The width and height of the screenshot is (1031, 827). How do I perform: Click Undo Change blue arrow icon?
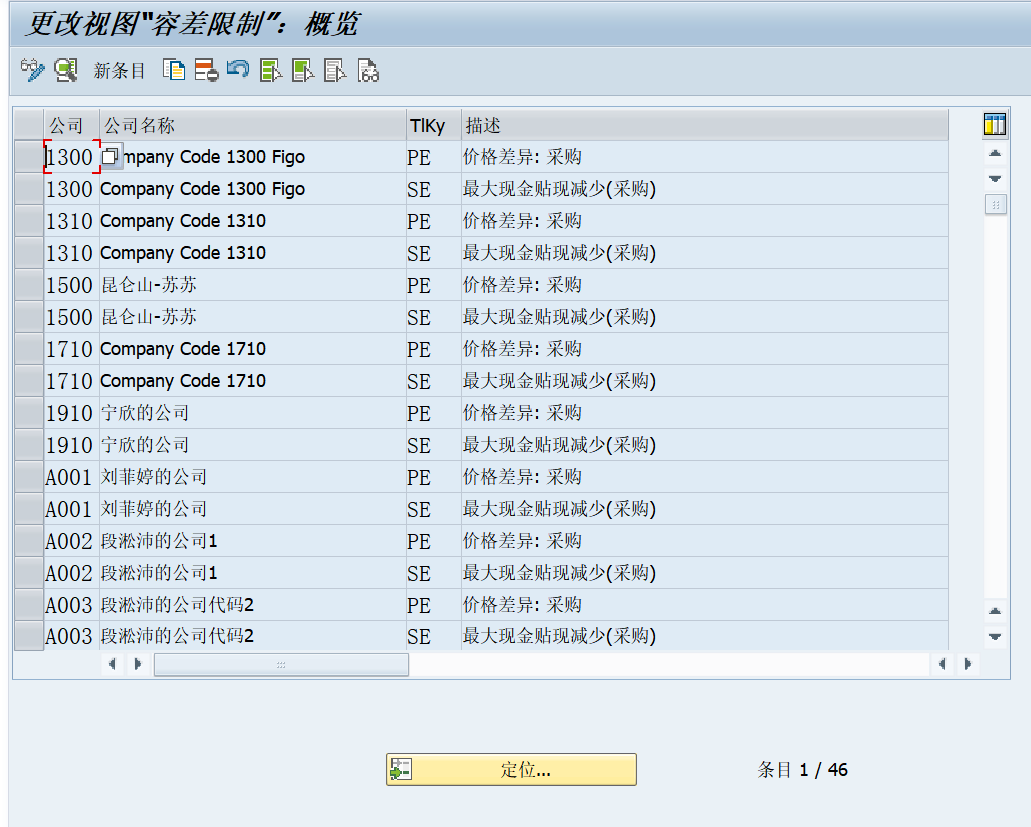point(238,69)
